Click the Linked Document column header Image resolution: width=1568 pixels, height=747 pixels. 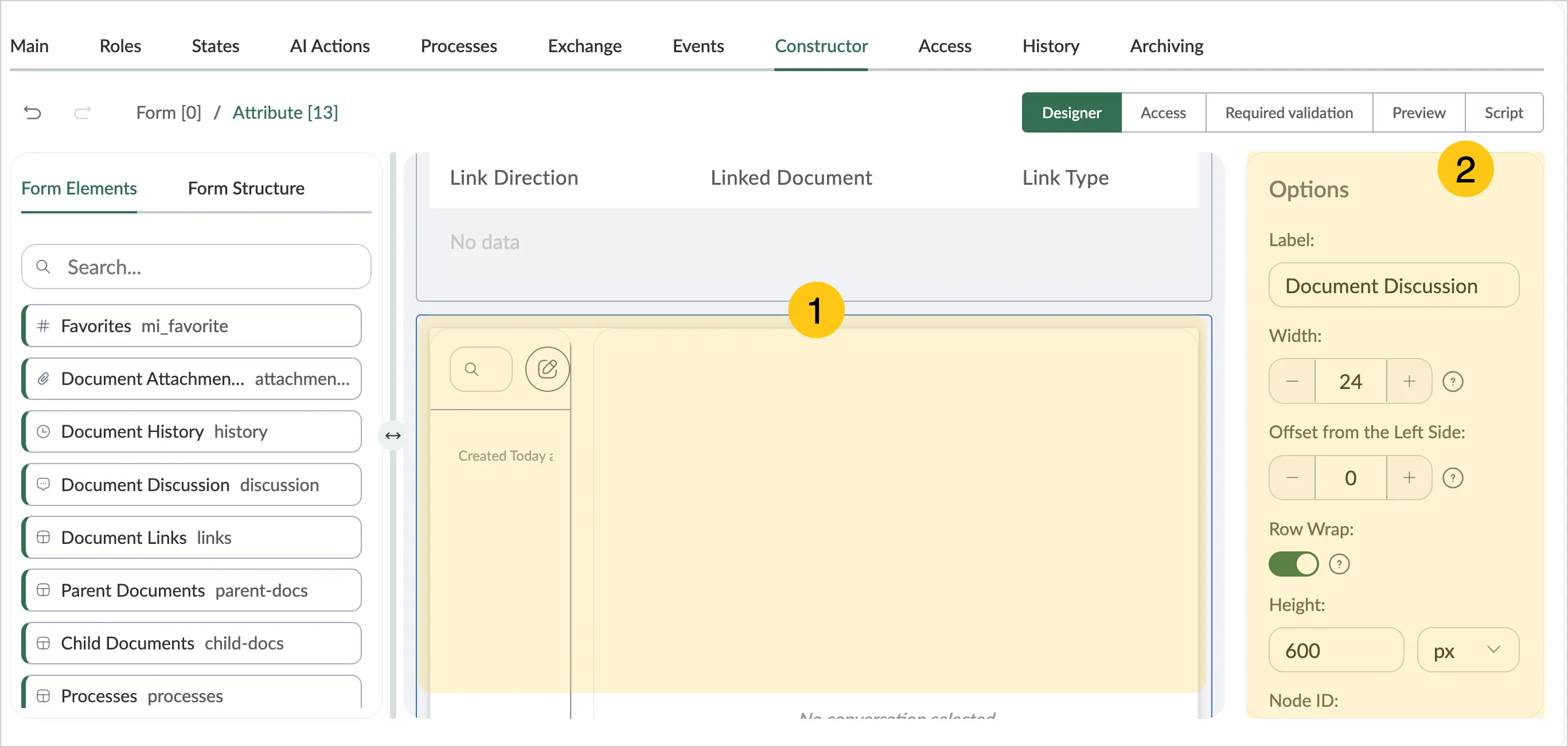click(791, 178)
